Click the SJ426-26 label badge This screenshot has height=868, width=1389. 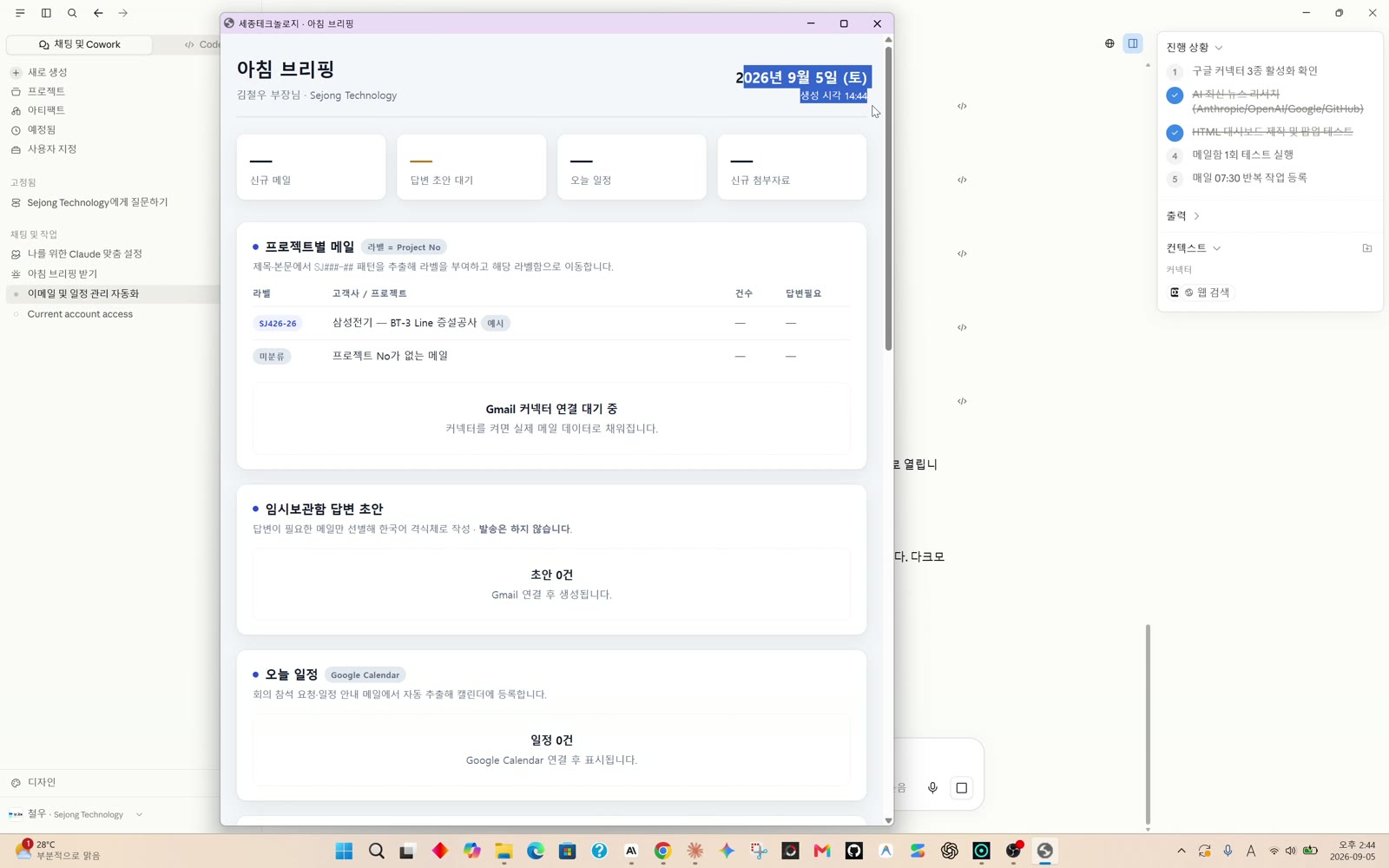(x=278, y=323)
